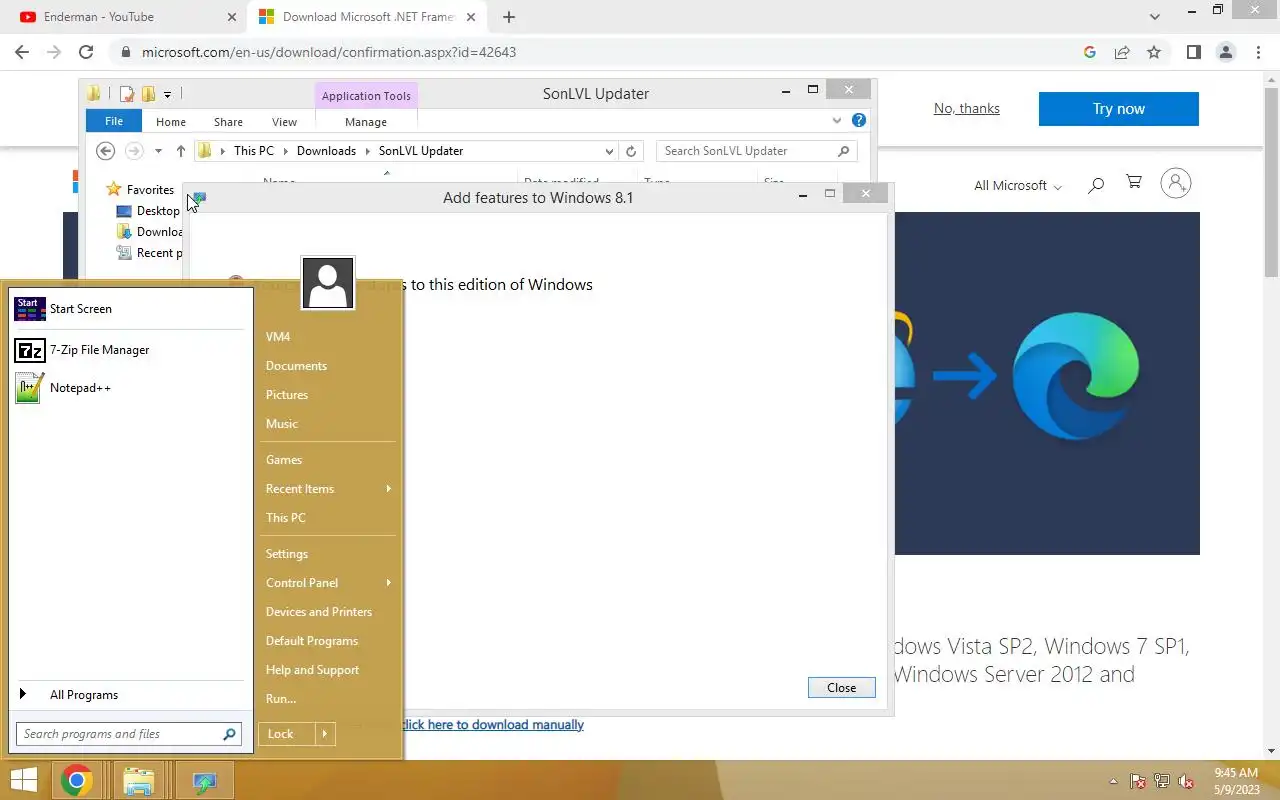Show hidden tray icons
The width and height of the screenshot is (1280, 800).
1114,782
